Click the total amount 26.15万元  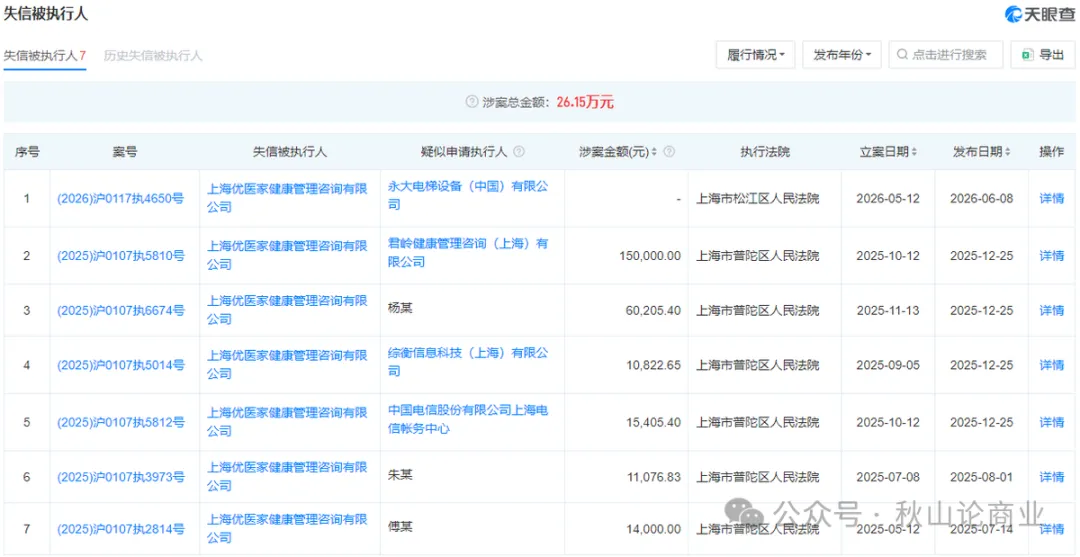point(585,103)
